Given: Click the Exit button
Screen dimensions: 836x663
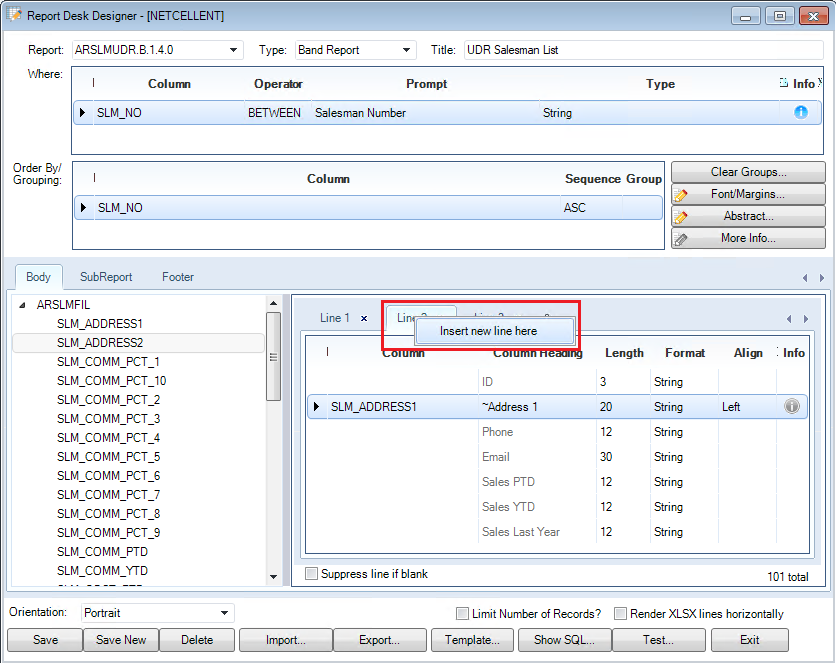Looking at the screenshot, I should 750,640.
